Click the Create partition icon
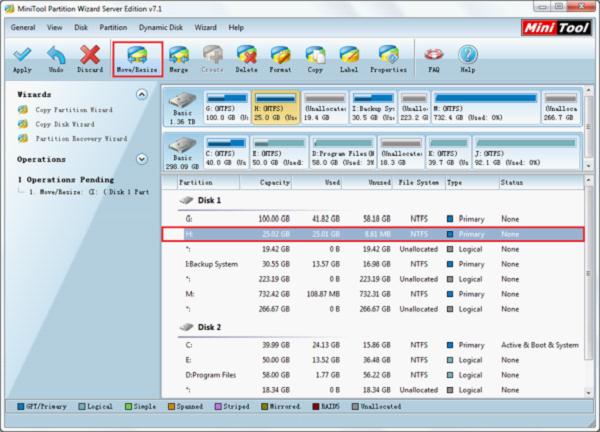Screen dimensions: 600x432 click(212, 55)
